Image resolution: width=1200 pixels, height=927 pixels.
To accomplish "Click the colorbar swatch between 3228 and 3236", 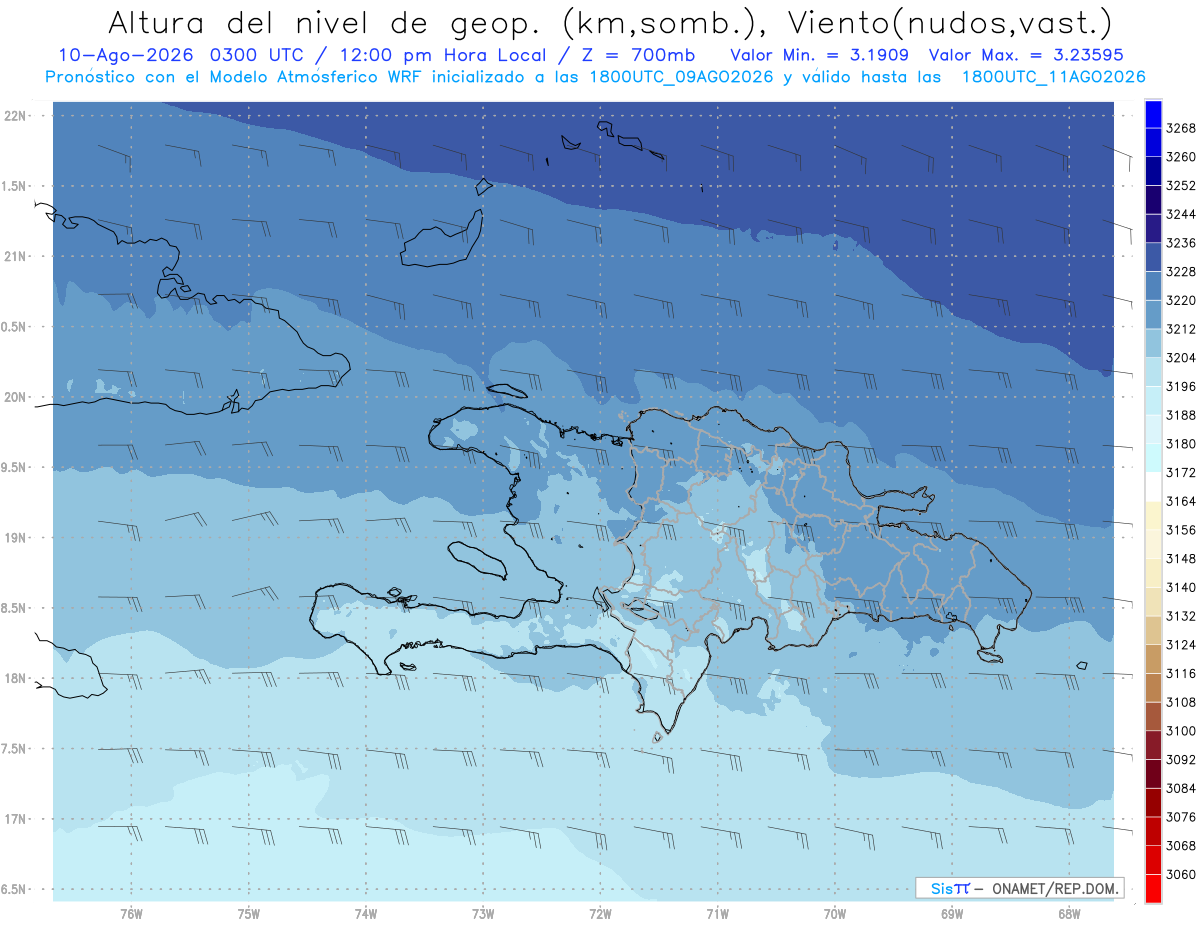I will click(x=1153, y=257).
